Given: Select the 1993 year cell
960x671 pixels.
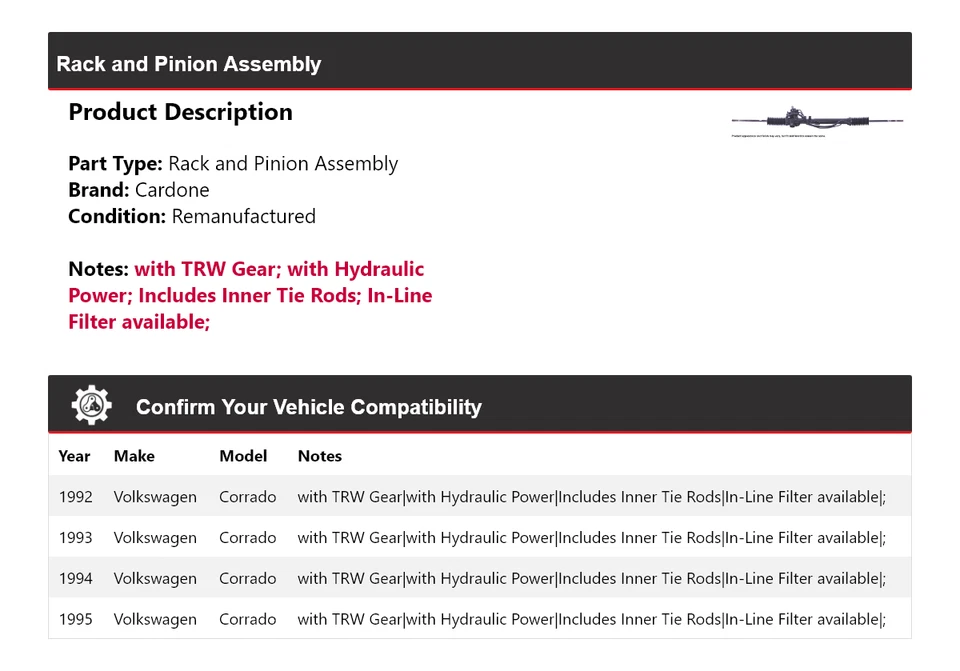Looking at the screenshot, I should (75, 538).
